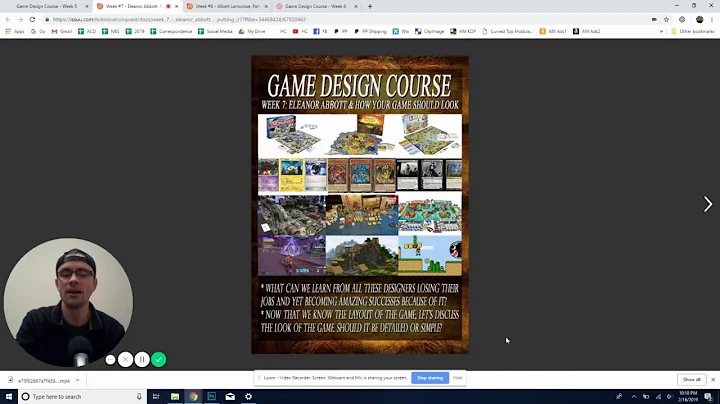Viewport: 720px width, 404px height.
Task: Open the Mail app from the taskbar
Action: [x=230, y=396]
